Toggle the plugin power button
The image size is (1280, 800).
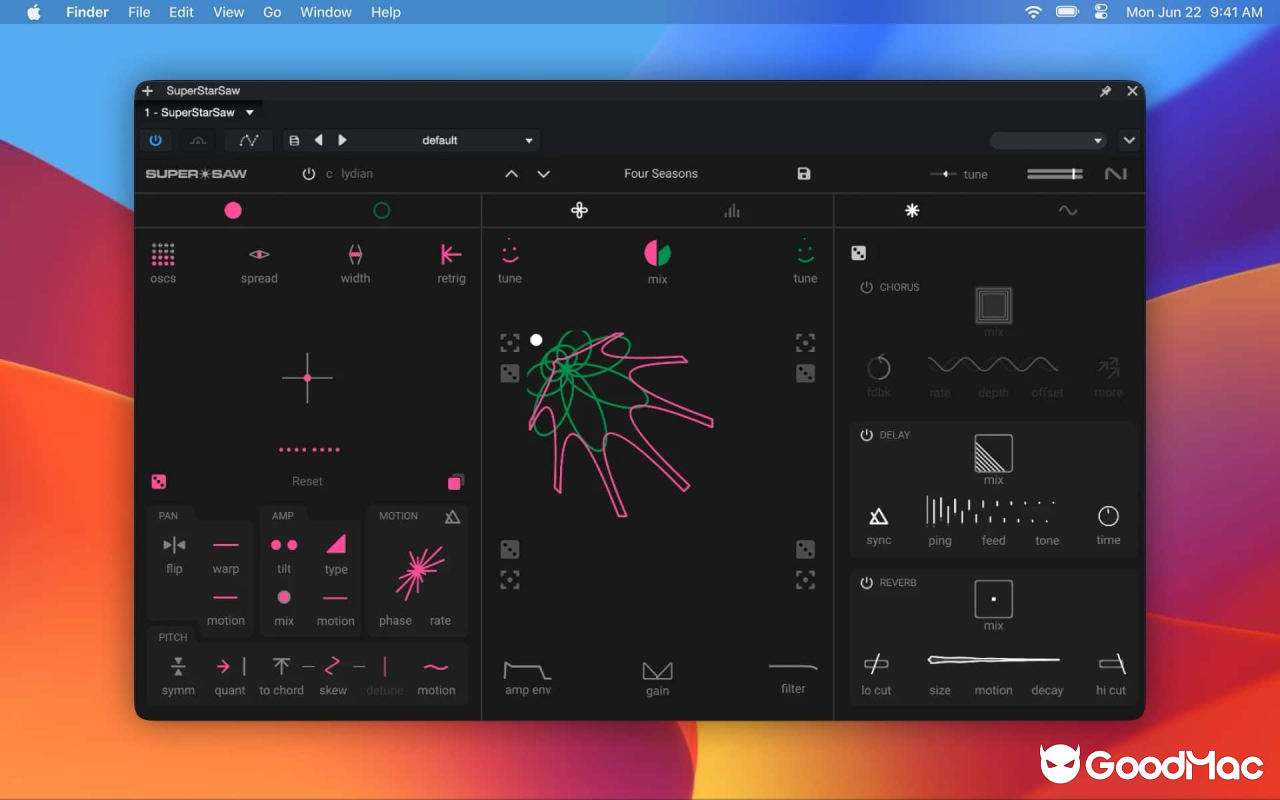coord(155,140)
